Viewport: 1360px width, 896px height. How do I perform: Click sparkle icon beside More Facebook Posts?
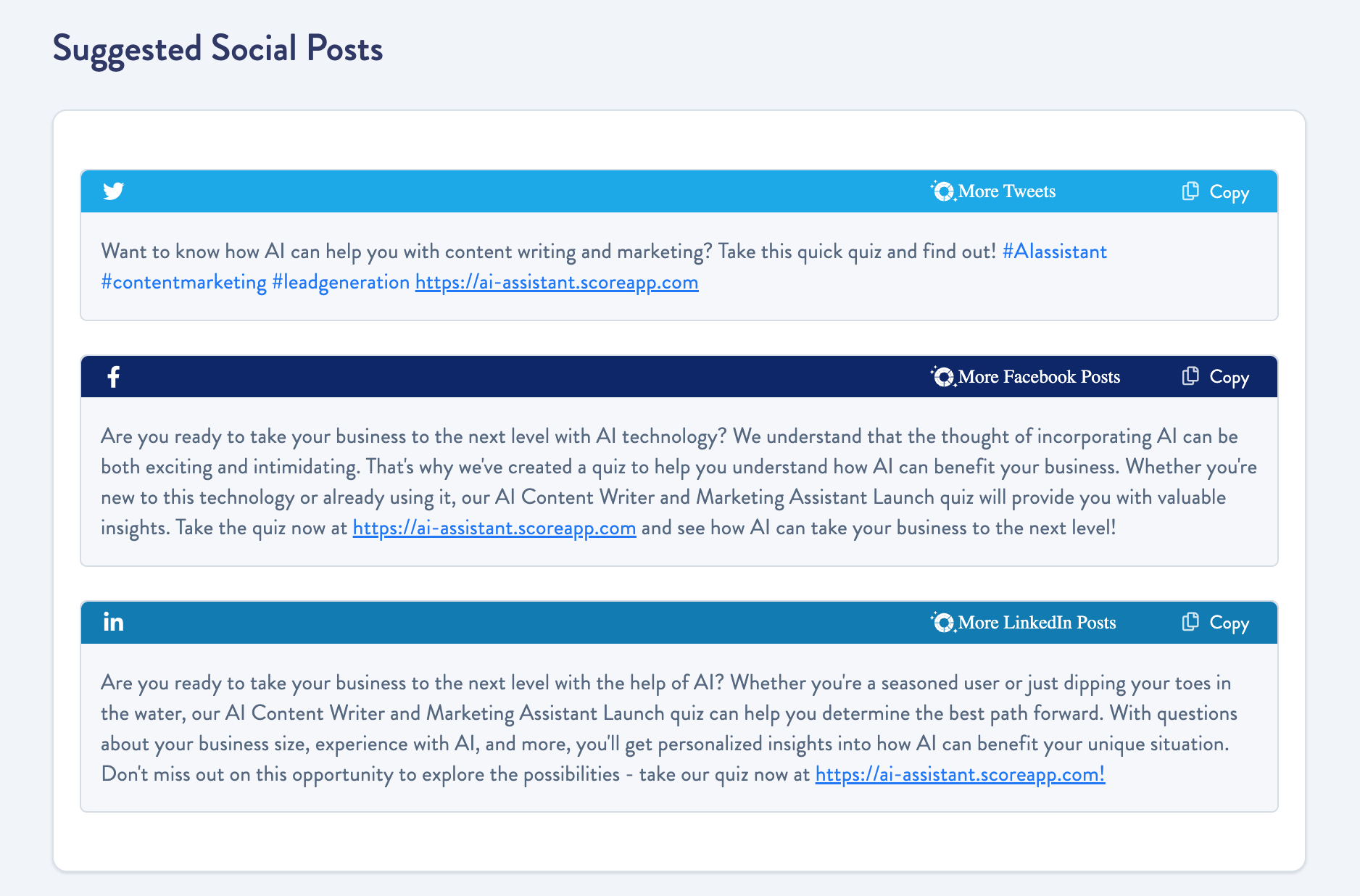[x=943, y=376]
